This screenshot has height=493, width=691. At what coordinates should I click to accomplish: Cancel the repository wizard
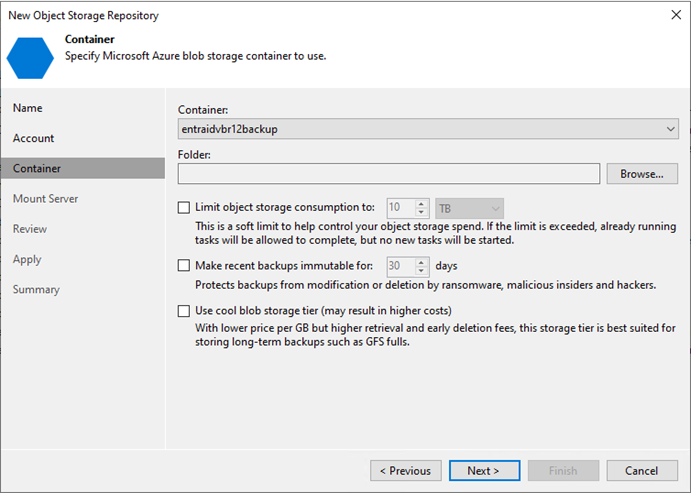(642, 471)
